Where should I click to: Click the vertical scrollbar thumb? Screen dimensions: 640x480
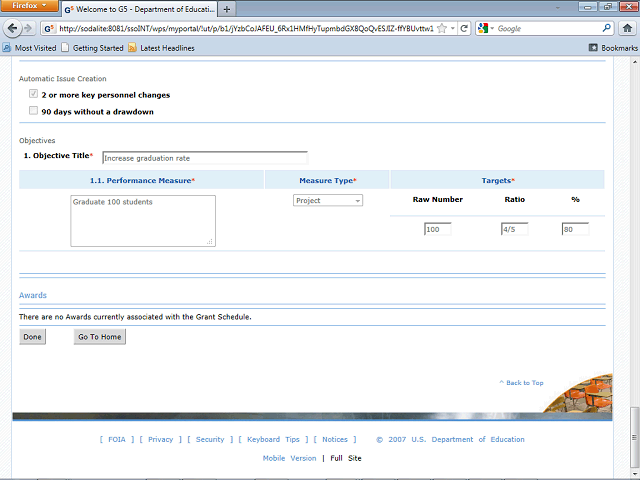635,437
